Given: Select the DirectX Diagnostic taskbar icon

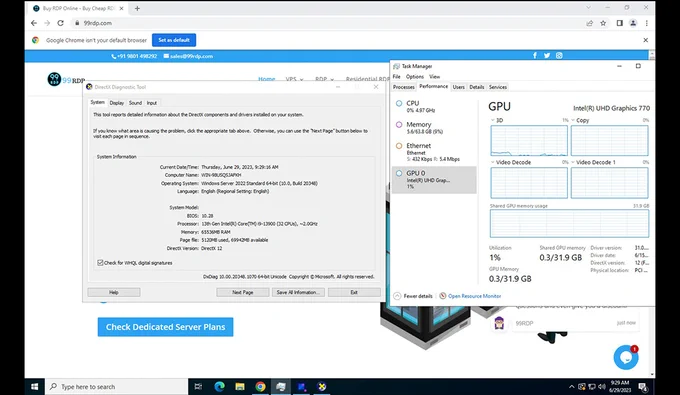Looking at the screenshot, I should 321,386.
